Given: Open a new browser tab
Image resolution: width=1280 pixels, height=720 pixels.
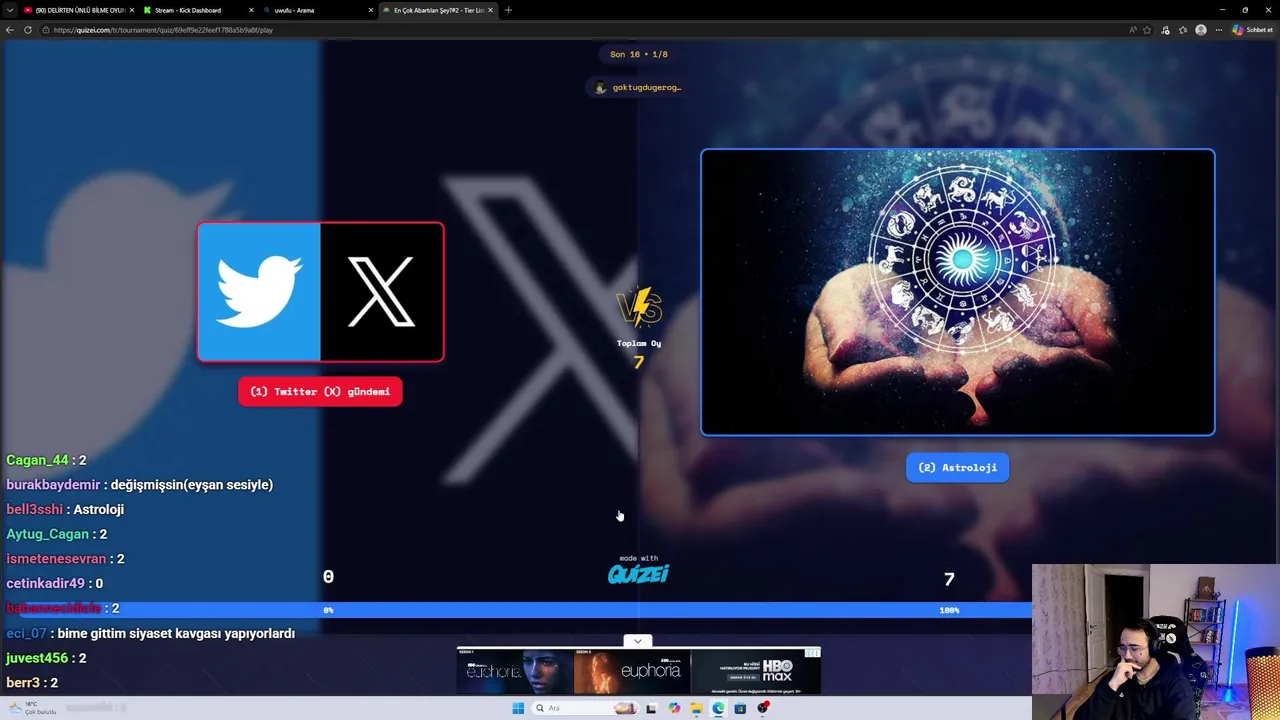Looking at the screenshot, I should pos(508,10).
